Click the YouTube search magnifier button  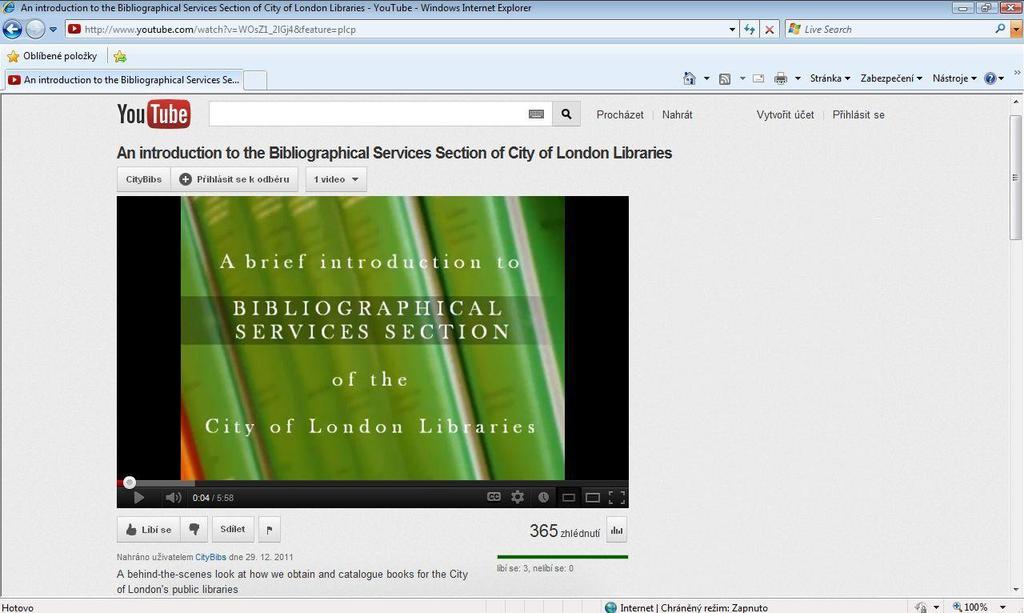pyautogui.click(x=566, y=114)
